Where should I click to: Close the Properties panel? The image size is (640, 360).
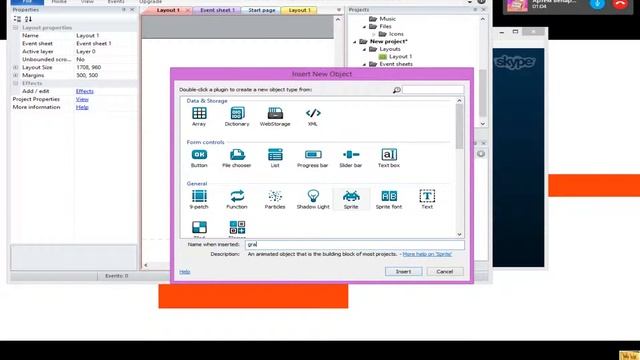132,10
